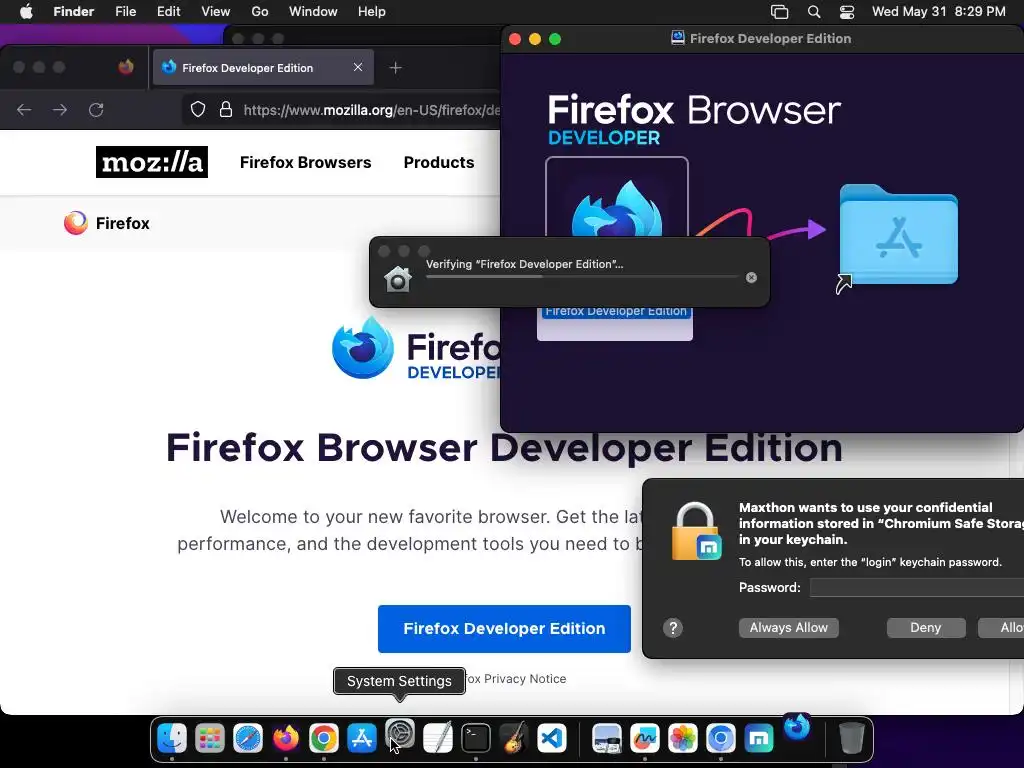Open the Finder menu
Viewport: 1024px width, 768px height.
pyautogui.click(x=74, y=12)
